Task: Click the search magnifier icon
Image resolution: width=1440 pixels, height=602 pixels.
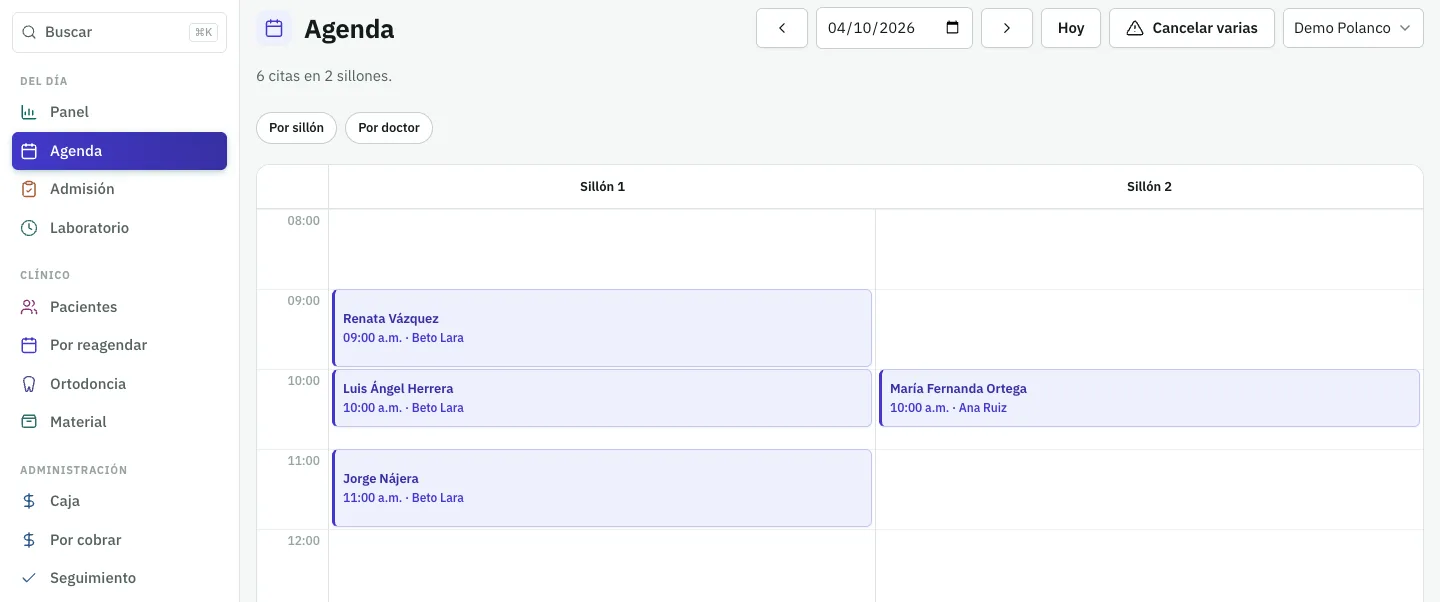Action: pos(29,32)
